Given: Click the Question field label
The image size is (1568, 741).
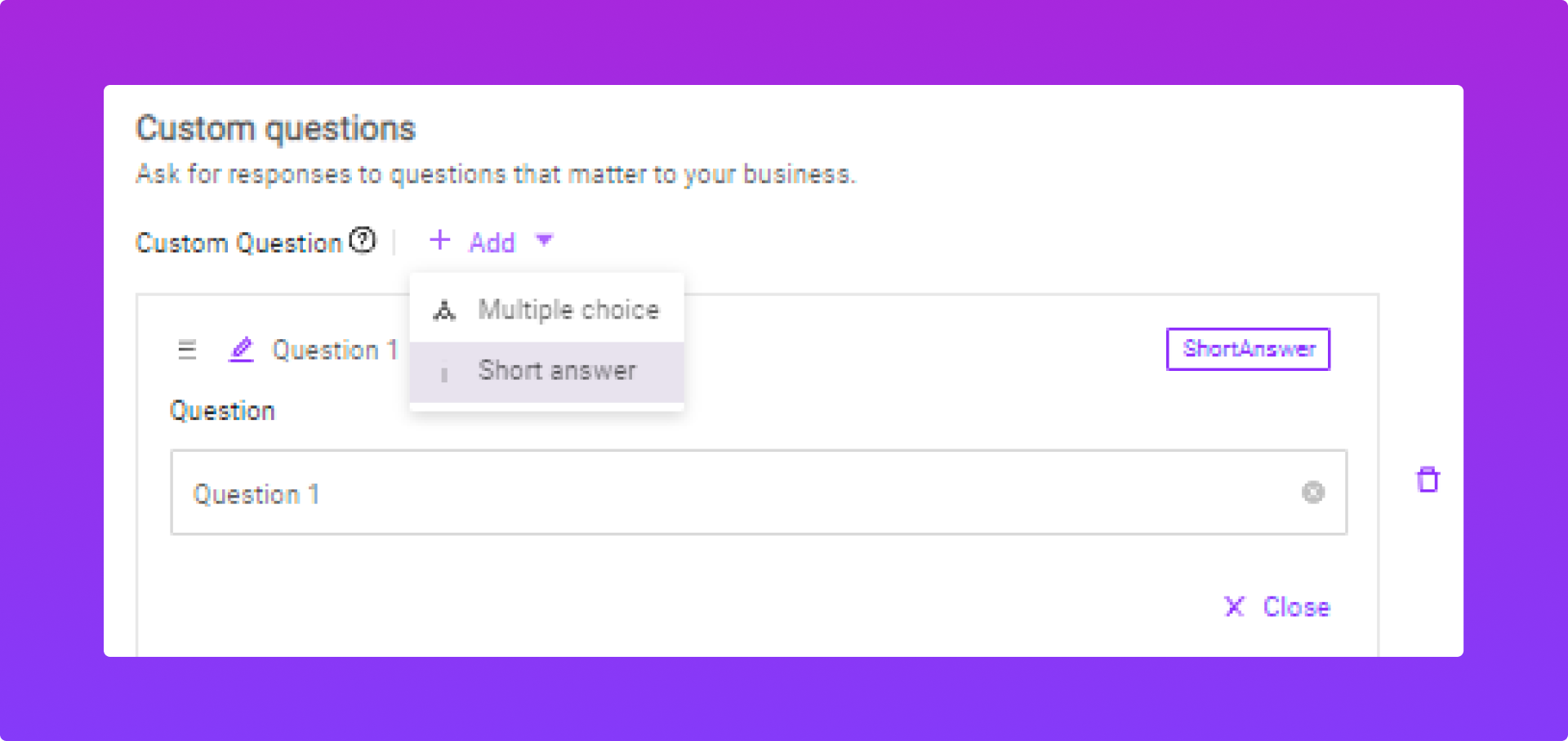Looking at the screenshot, I should (222, 411).
